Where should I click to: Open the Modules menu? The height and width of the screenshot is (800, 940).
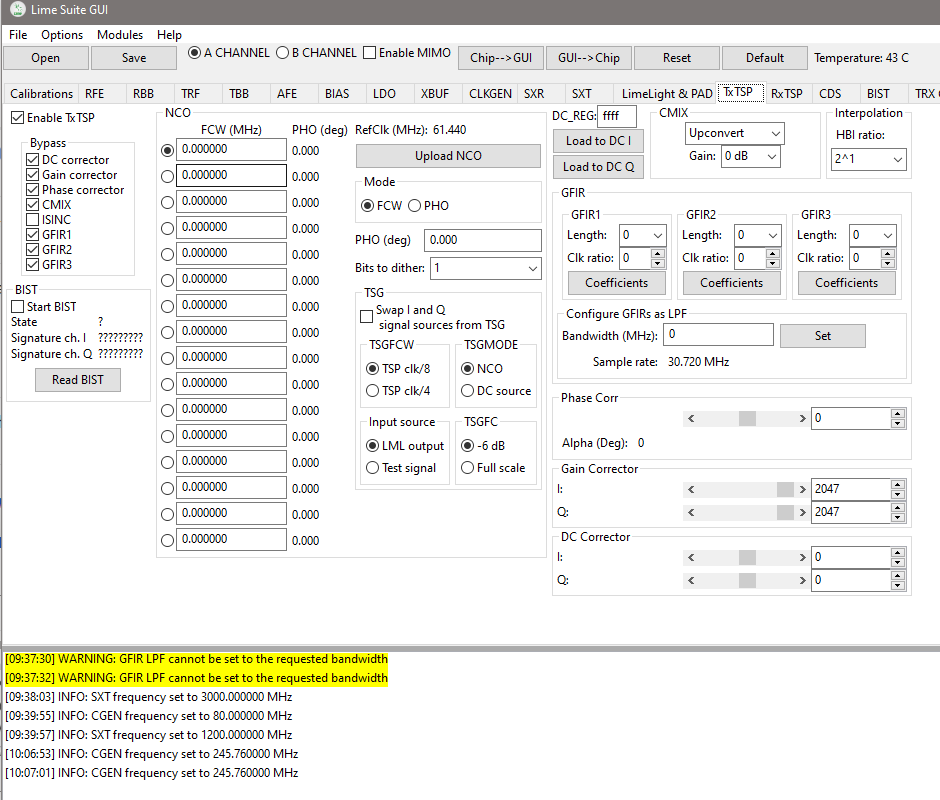(119, 35)
